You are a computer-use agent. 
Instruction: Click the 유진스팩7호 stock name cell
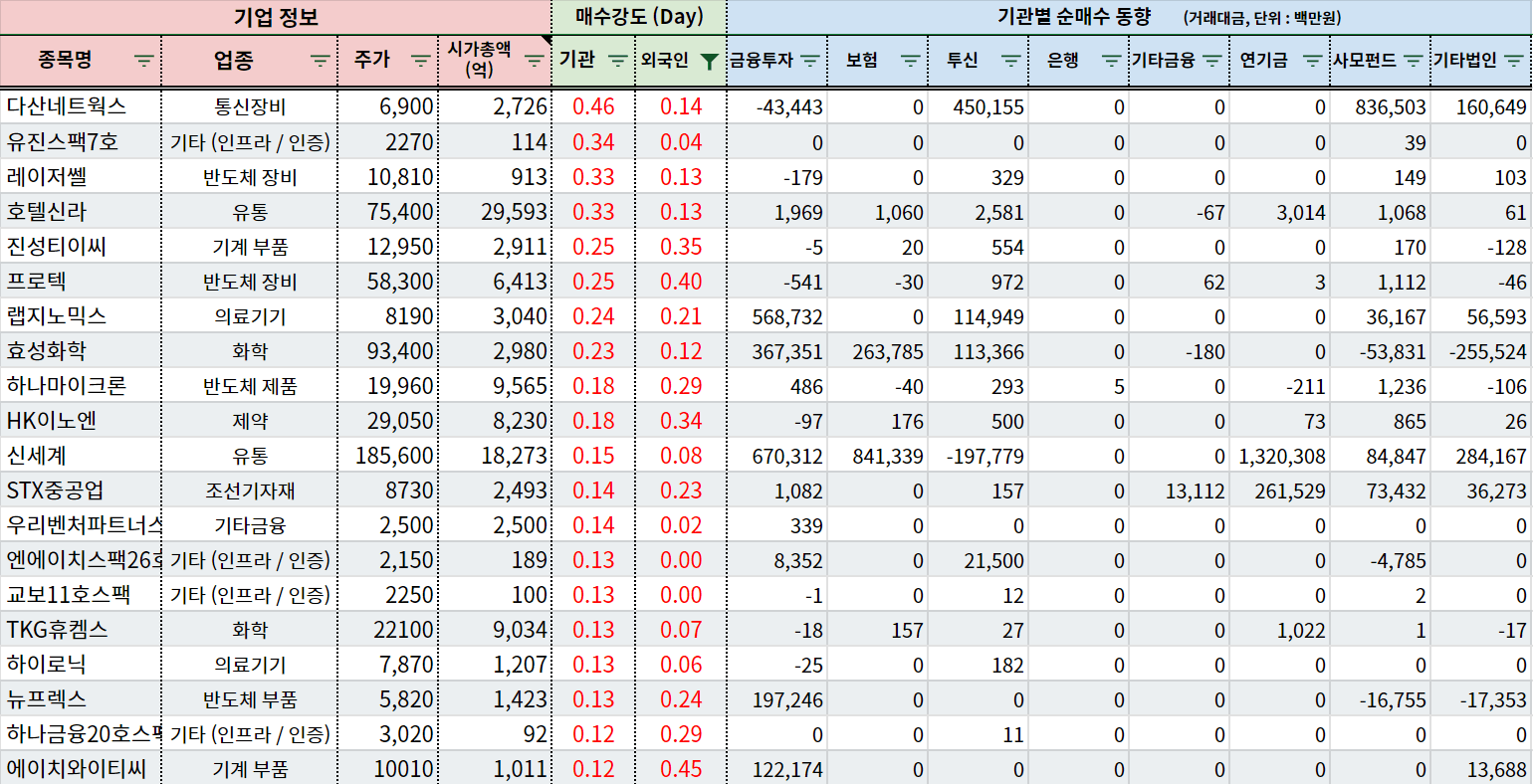click(80, 141)
